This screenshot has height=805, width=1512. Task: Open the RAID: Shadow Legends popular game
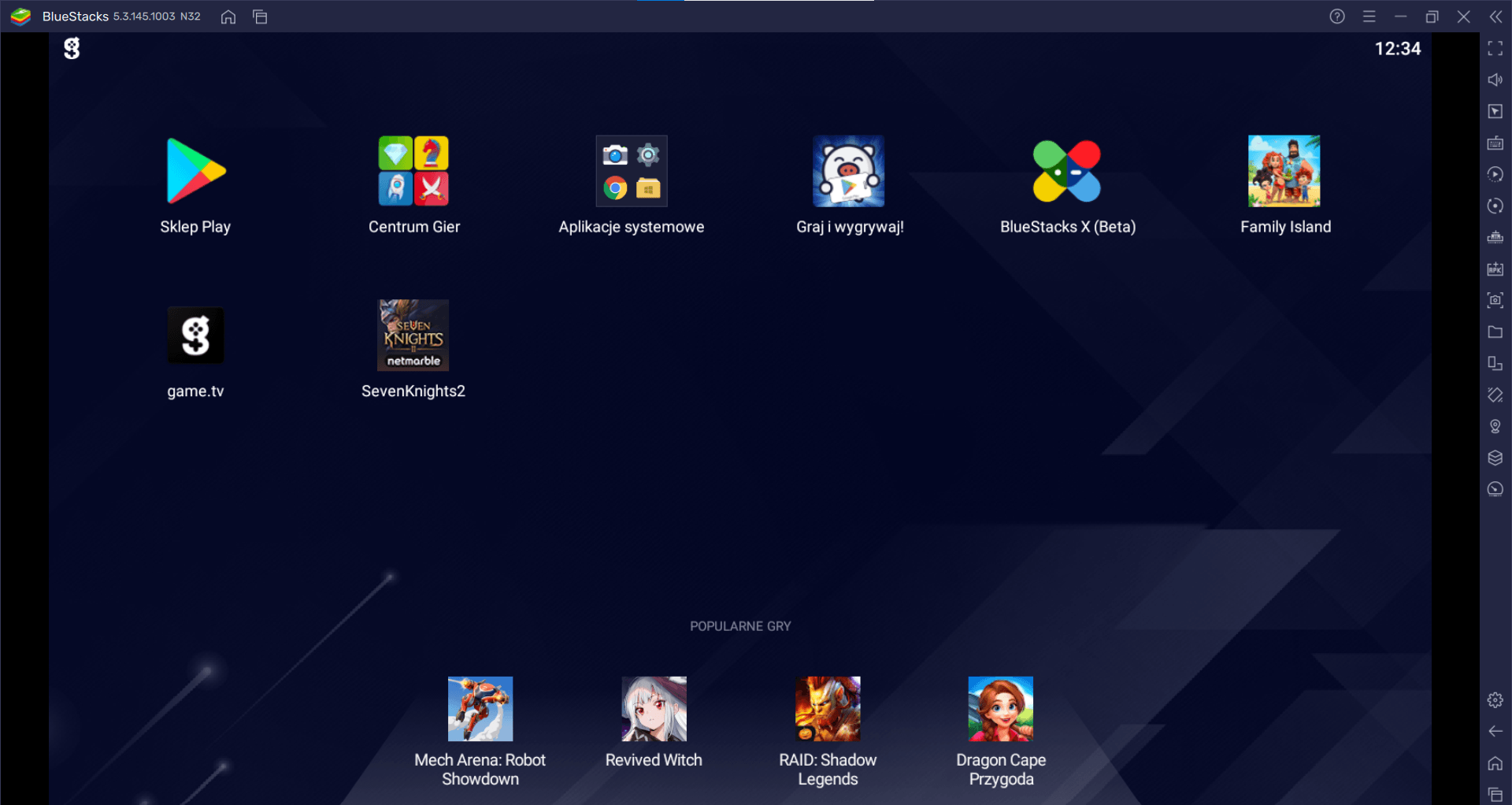pyautogui.click(x=828, y=709)
